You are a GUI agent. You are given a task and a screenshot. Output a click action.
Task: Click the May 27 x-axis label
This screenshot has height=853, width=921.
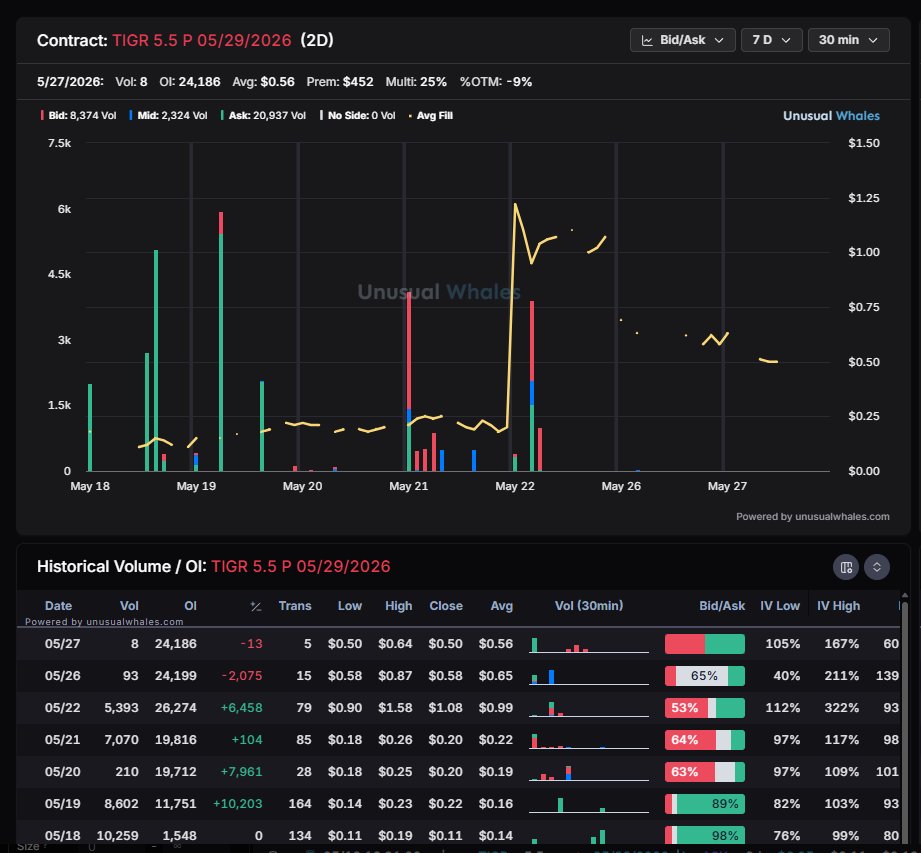(x=727, y=486)
